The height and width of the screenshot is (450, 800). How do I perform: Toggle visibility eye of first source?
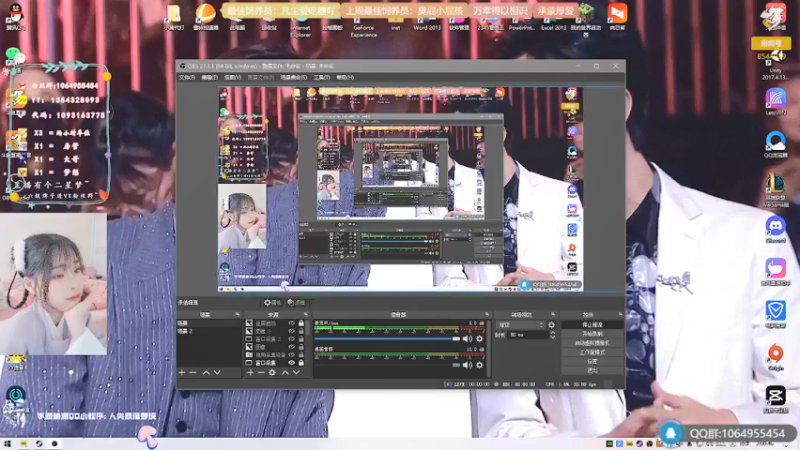click(291, 323)
